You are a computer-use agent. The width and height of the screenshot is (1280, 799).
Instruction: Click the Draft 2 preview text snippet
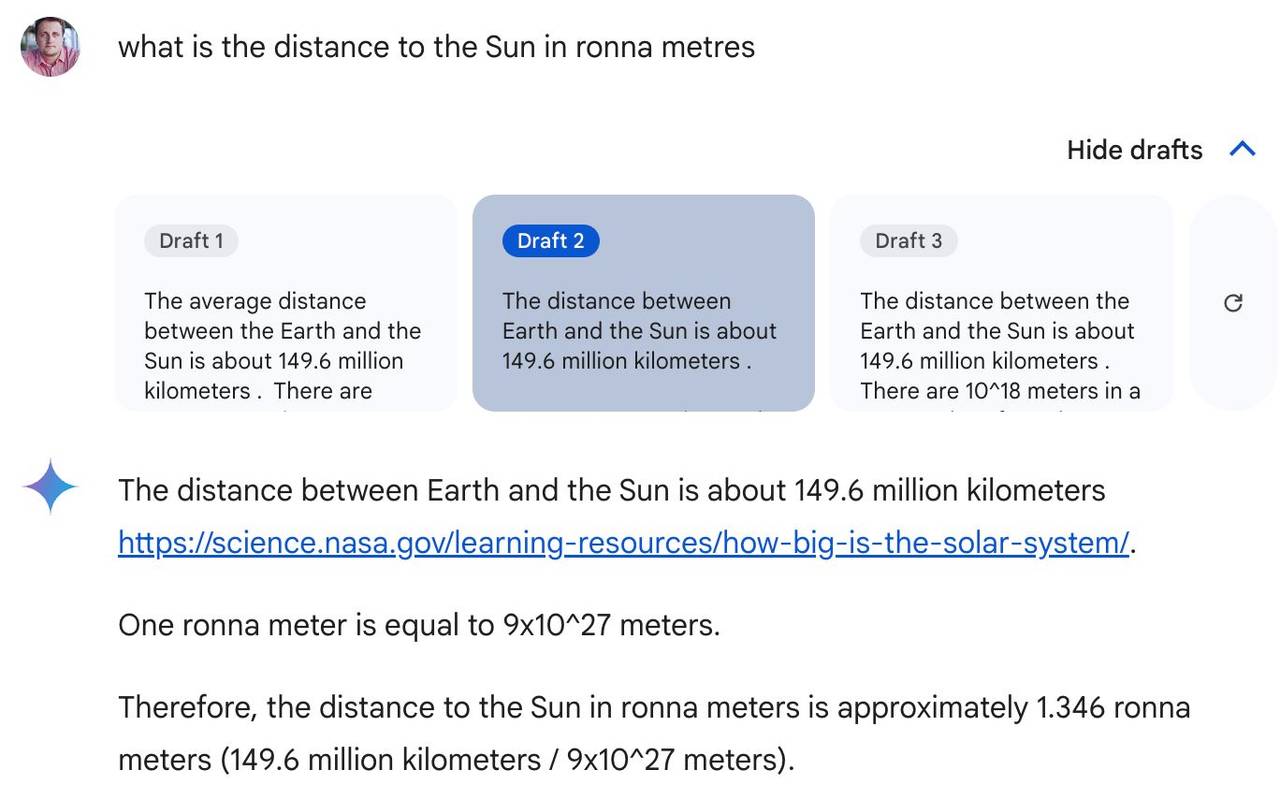coord(640,331)
